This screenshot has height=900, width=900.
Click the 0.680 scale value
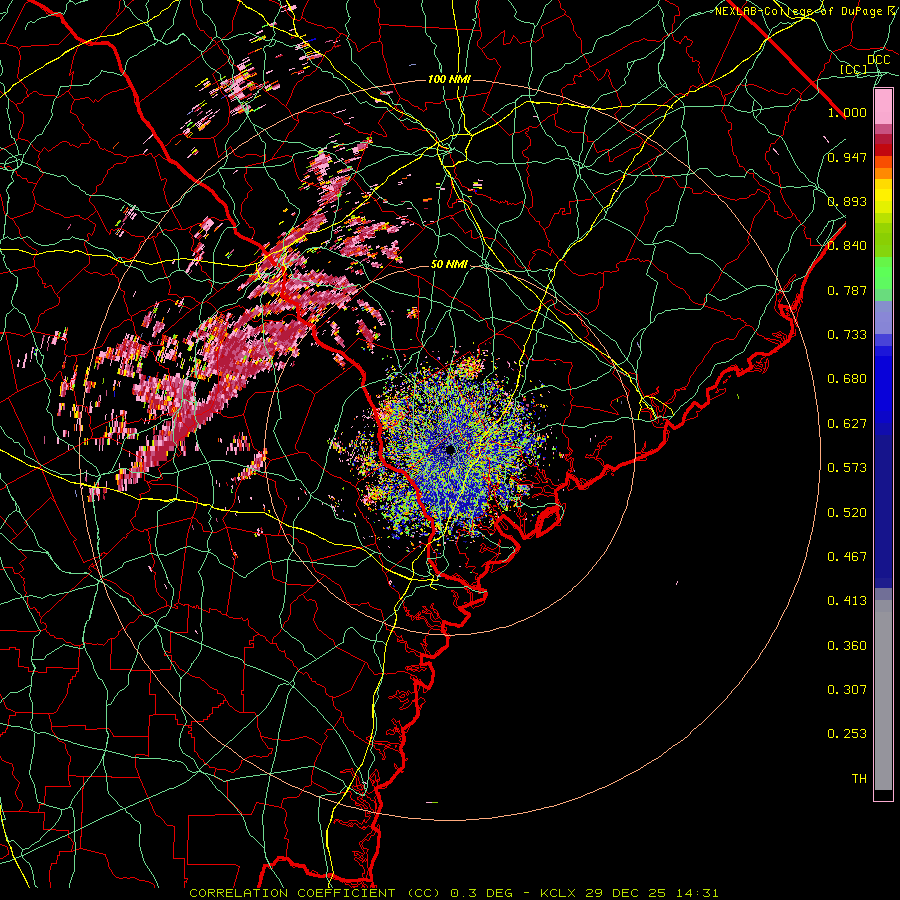click(847, 379)
